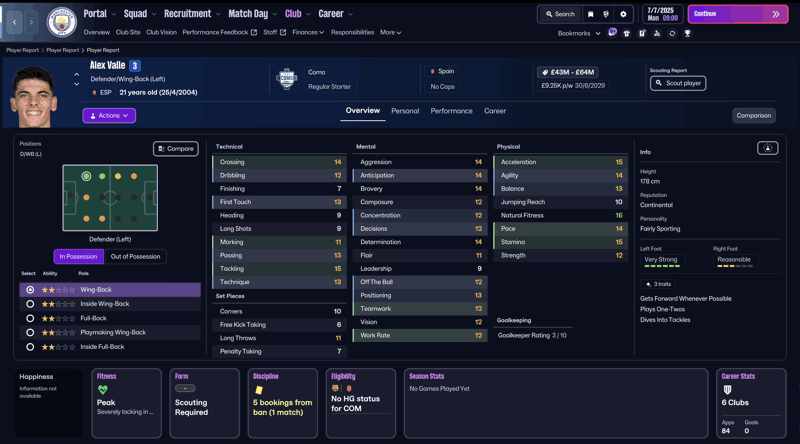The height and width of the screenshot is (444, 800).
Task: Open the clipboard bookmark icon
Action: tap(642, 33)
